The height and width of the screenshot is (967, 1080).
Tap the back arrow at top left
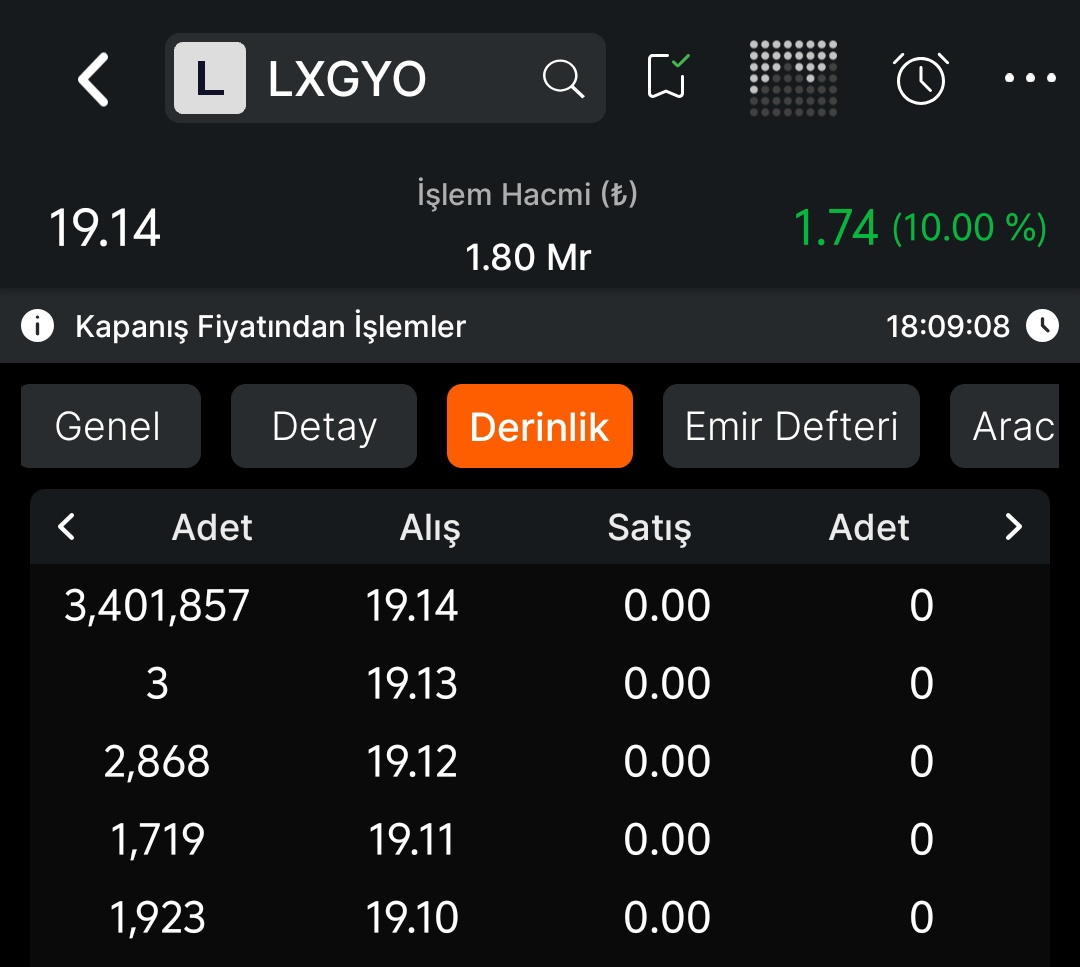(x=94, y=79)
